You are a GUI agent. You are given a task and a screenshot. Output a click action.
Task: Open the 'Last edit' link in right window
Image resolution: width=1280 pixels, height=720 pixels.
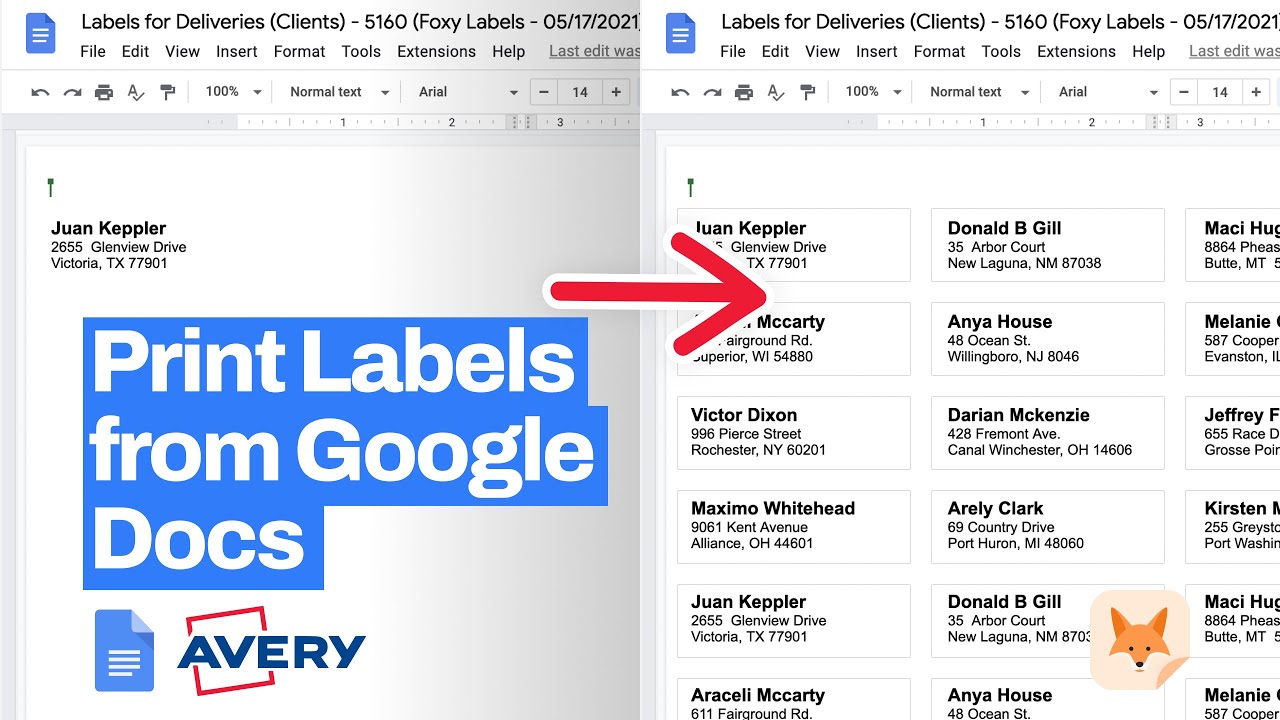pos(1234,51)
